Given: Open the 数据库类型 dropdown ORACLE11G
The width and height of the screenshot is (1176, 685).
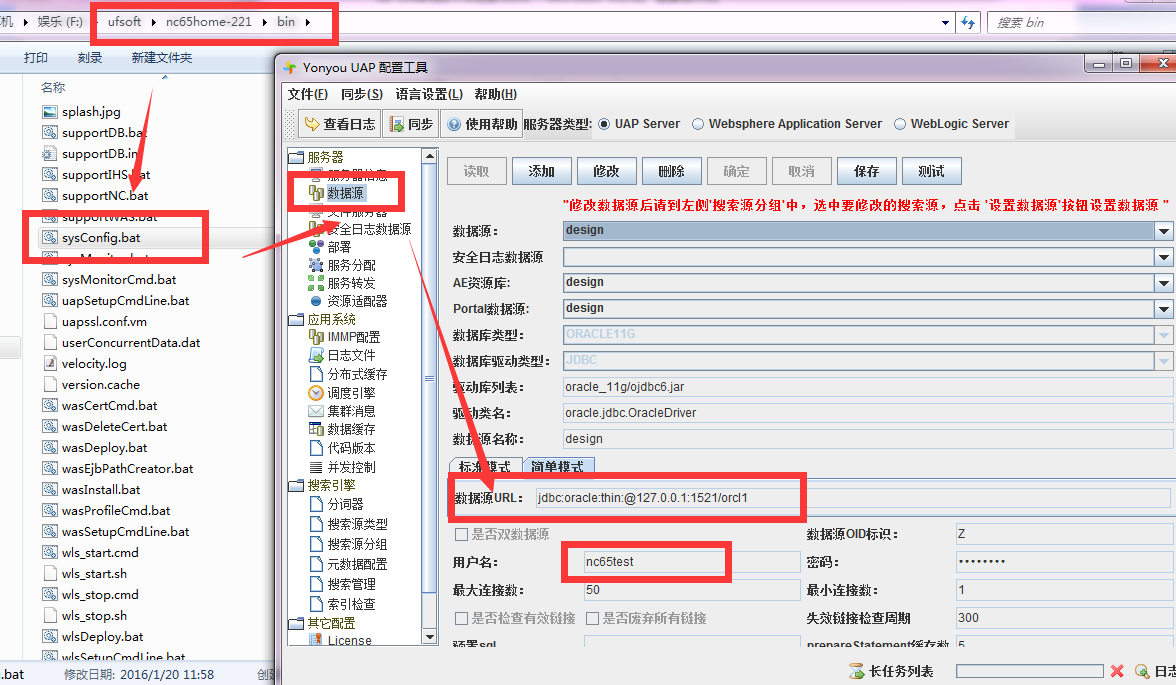Looking at the screenshot, I should pyautogui.click(x=1163, y=335).
